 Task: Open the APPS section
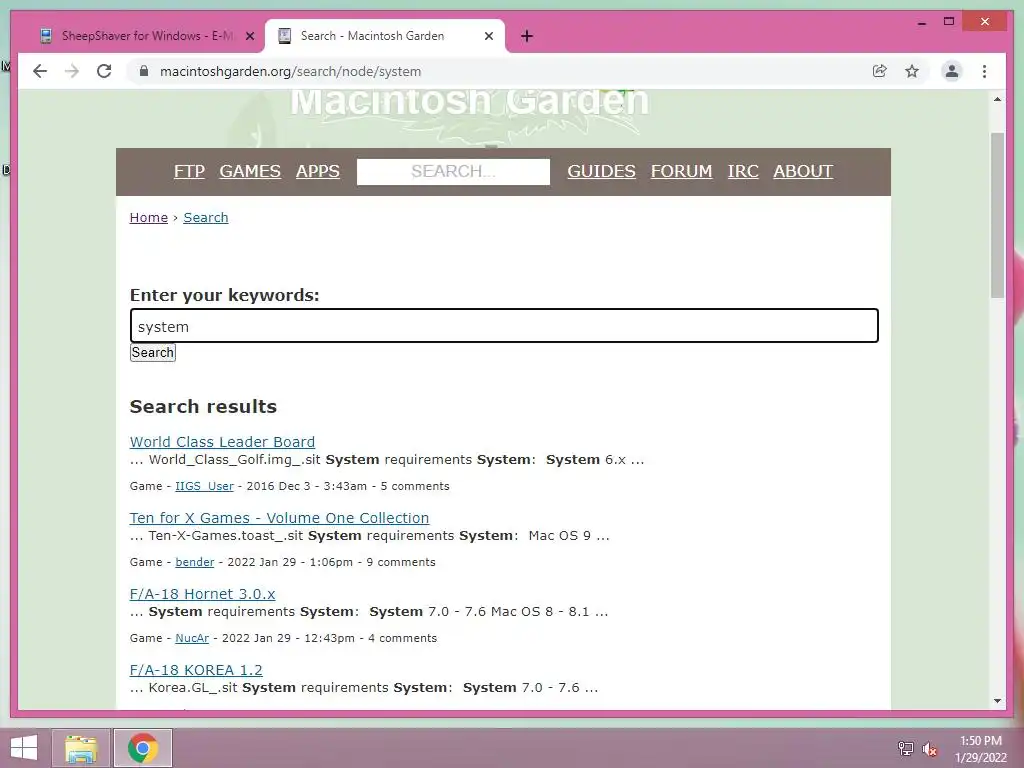pyautogui.click(x=317, y=171)
